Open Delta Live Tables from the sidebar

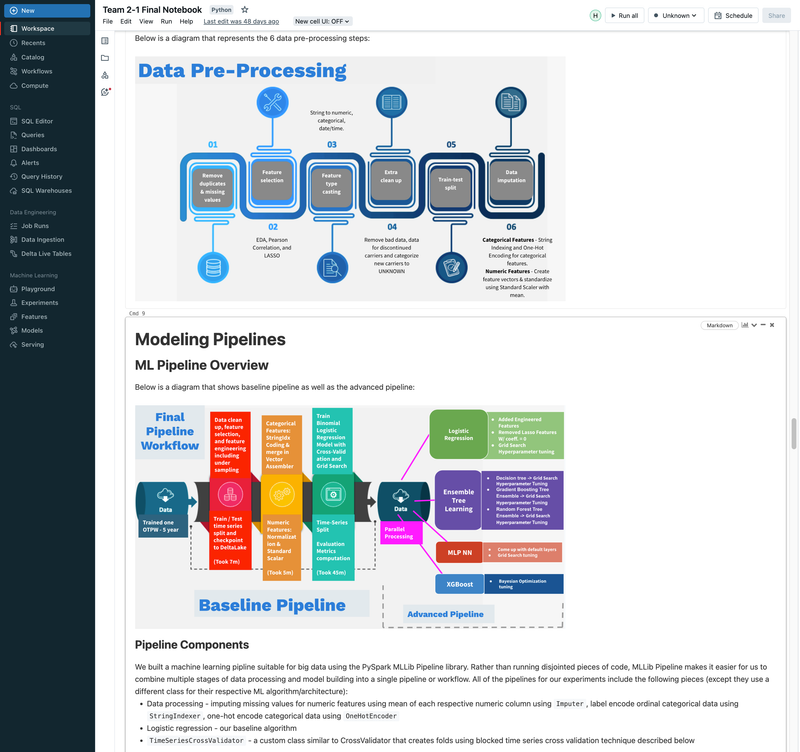(48, 253)
